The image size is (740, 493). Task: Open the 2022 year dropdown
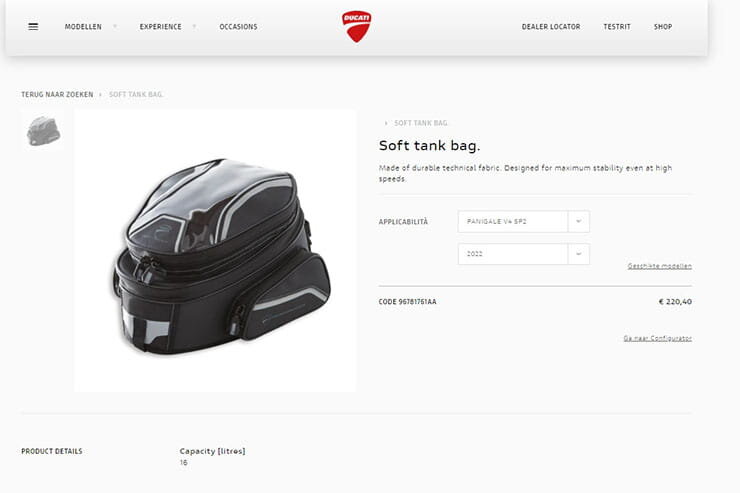pos(513,254)
